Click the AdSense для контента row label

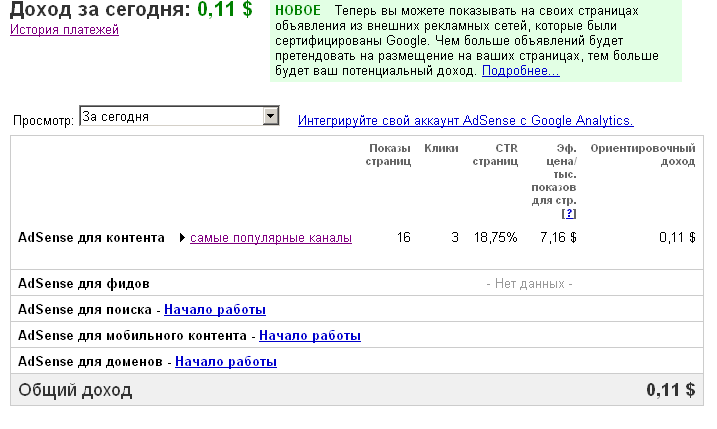coord(91,238)
